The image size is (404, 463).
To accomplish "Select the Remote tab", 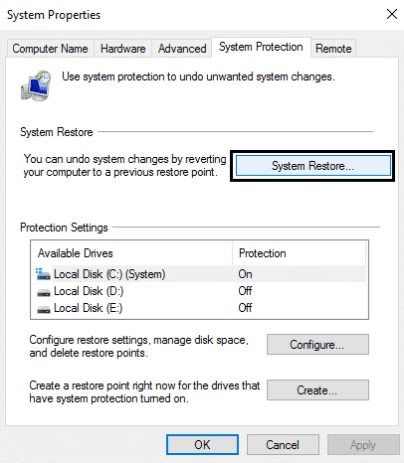I will (333, 49).
